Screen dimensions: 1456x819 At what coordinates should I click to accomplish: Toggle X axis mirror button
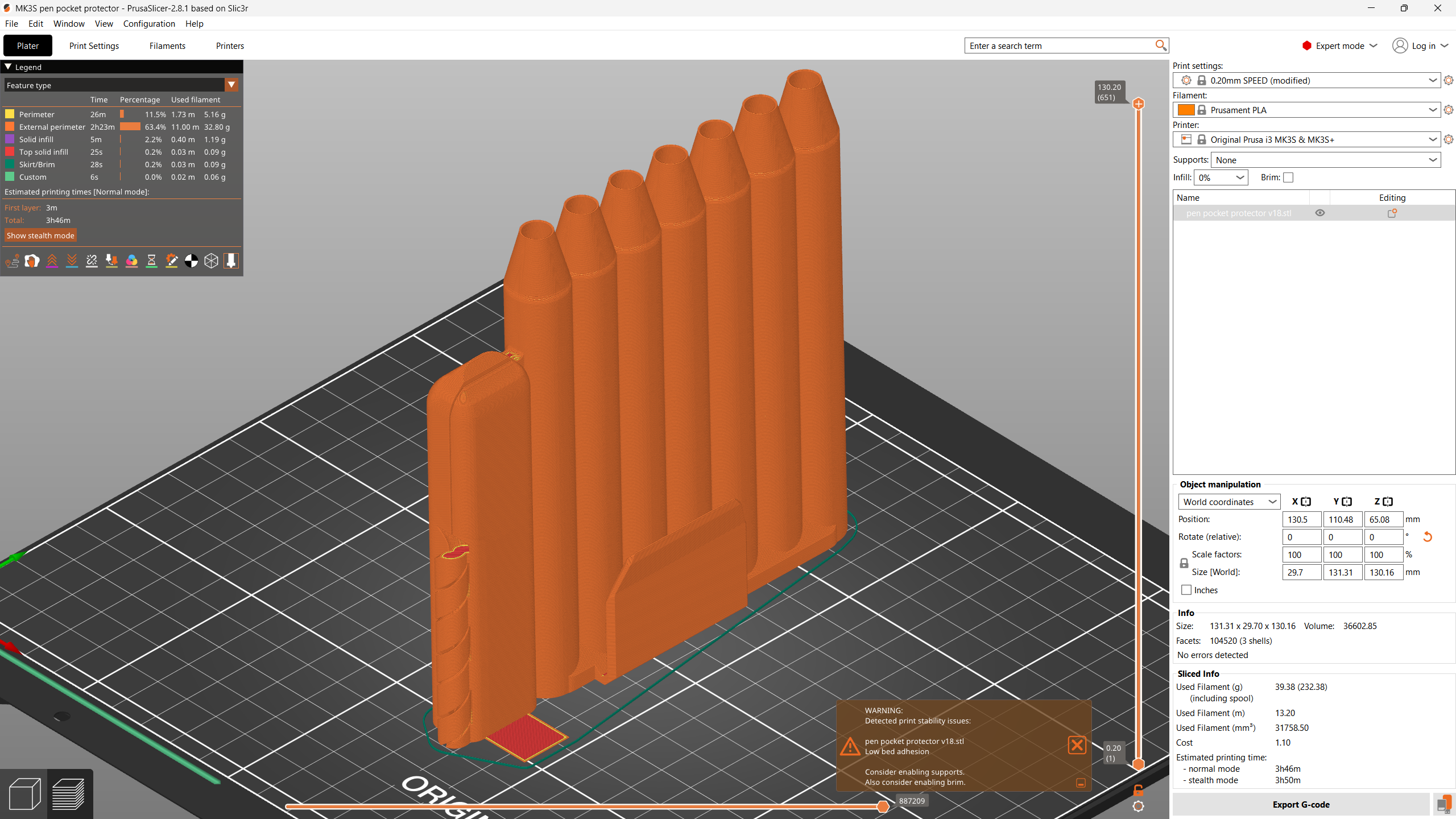tap(1306, 502)
